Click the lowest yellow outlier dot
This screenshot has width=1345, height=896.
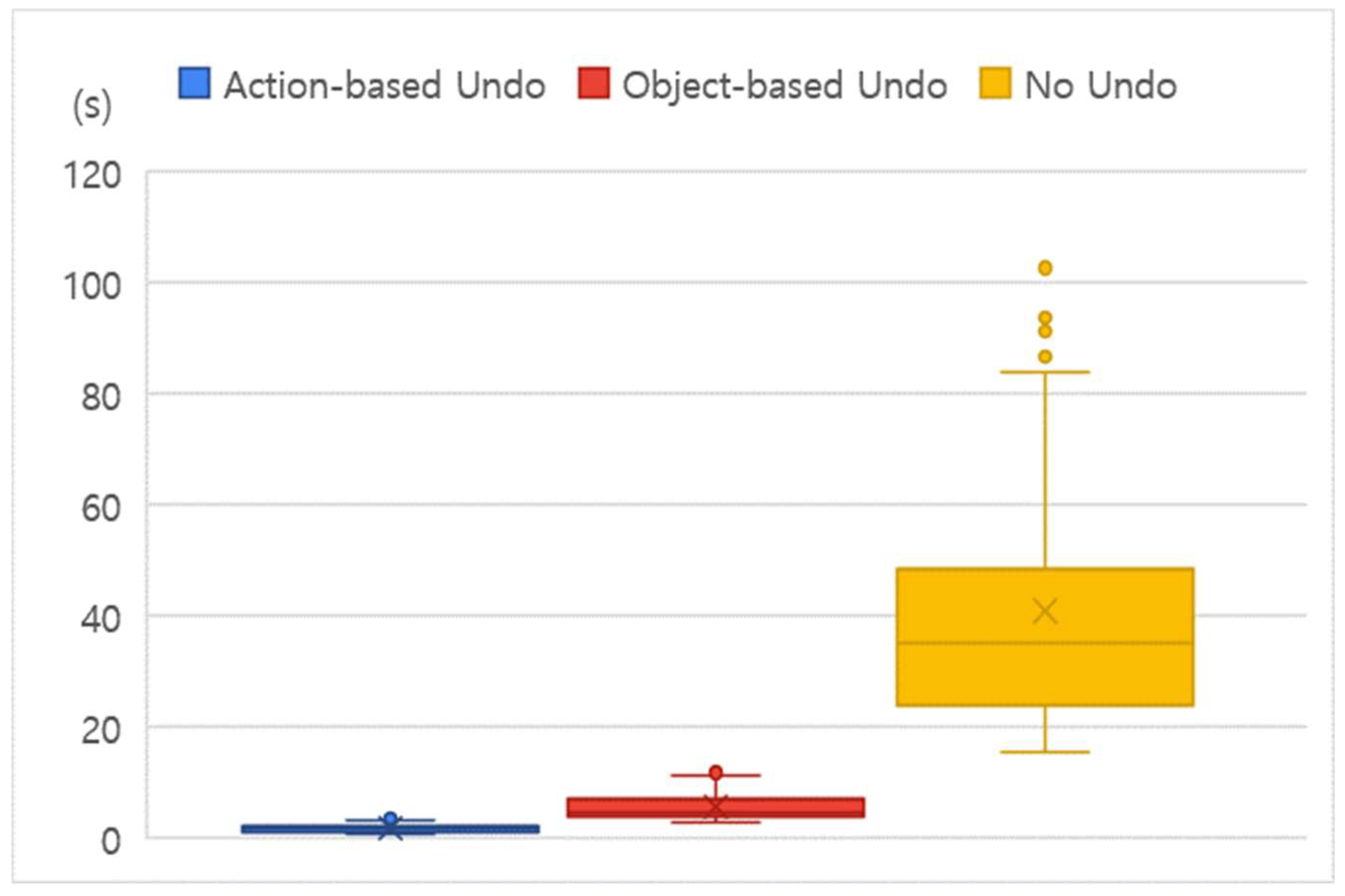point(1045,356)
